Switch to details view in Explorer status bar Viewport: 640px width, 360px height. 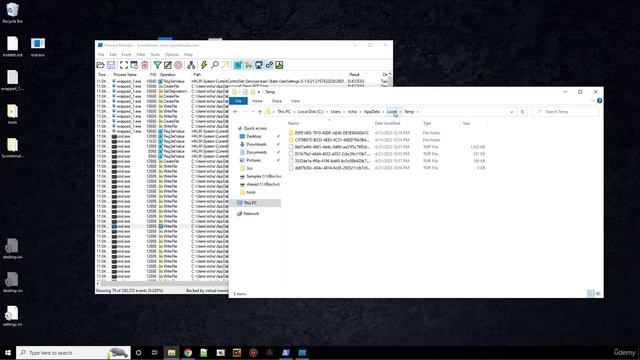pyautogui.click(x=591, y=294)
